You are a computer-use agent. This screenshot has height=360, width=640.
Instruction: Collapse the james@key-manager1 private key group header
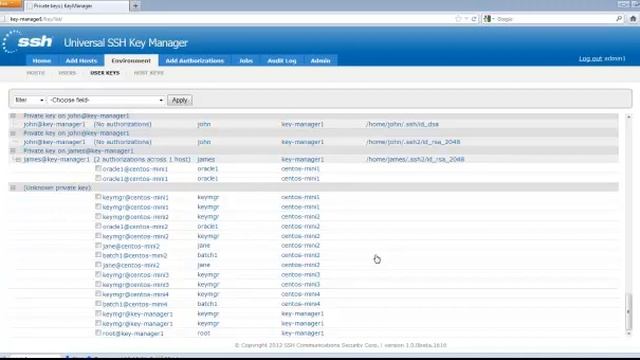click(x=13, y=151)
